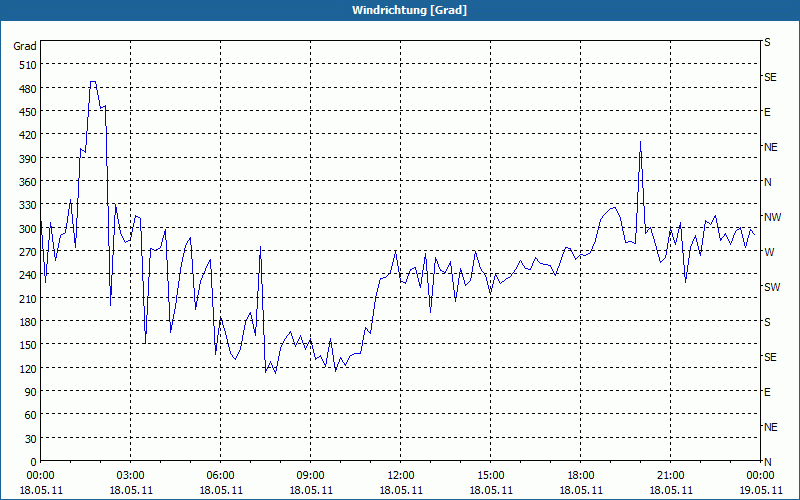Click the 480 y-axis value
Screen dimensions: 800x500
(x=28, y=89)
